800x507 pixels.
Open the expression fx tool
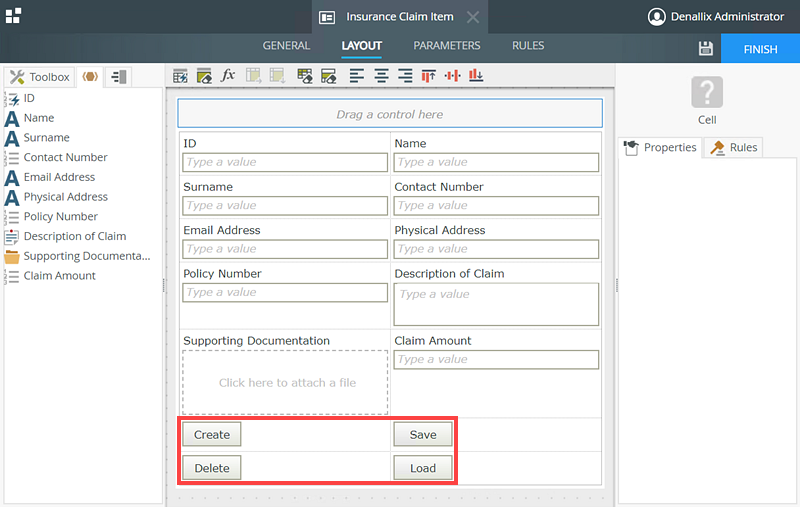(x=227, y=76)
